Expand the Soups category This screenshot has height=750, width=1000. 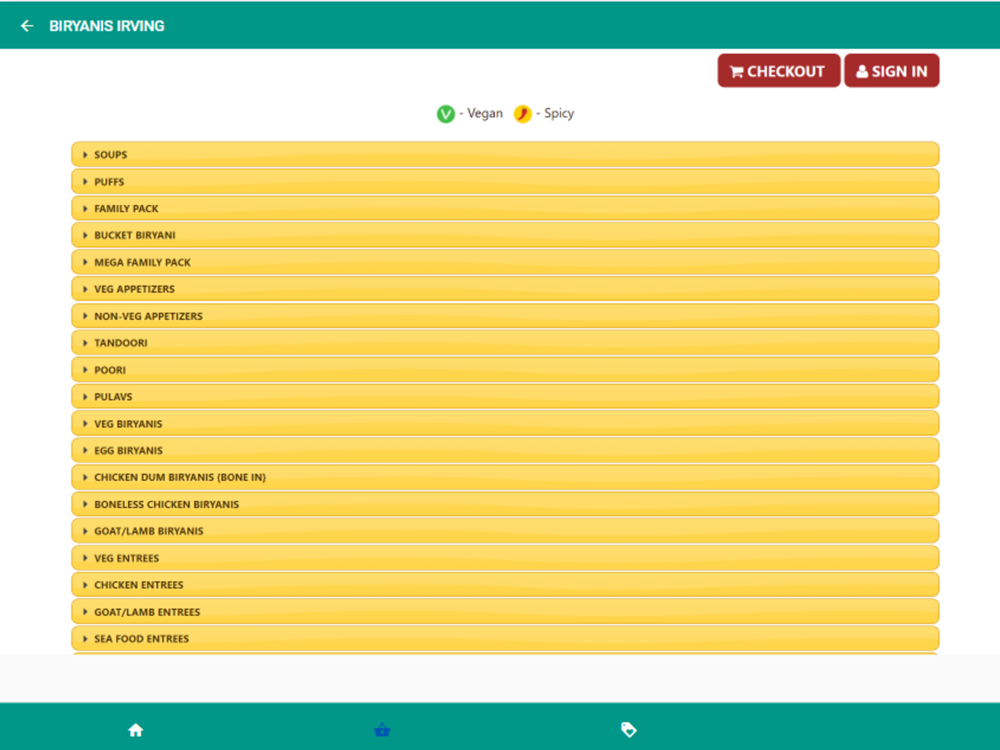coord(505,154)
